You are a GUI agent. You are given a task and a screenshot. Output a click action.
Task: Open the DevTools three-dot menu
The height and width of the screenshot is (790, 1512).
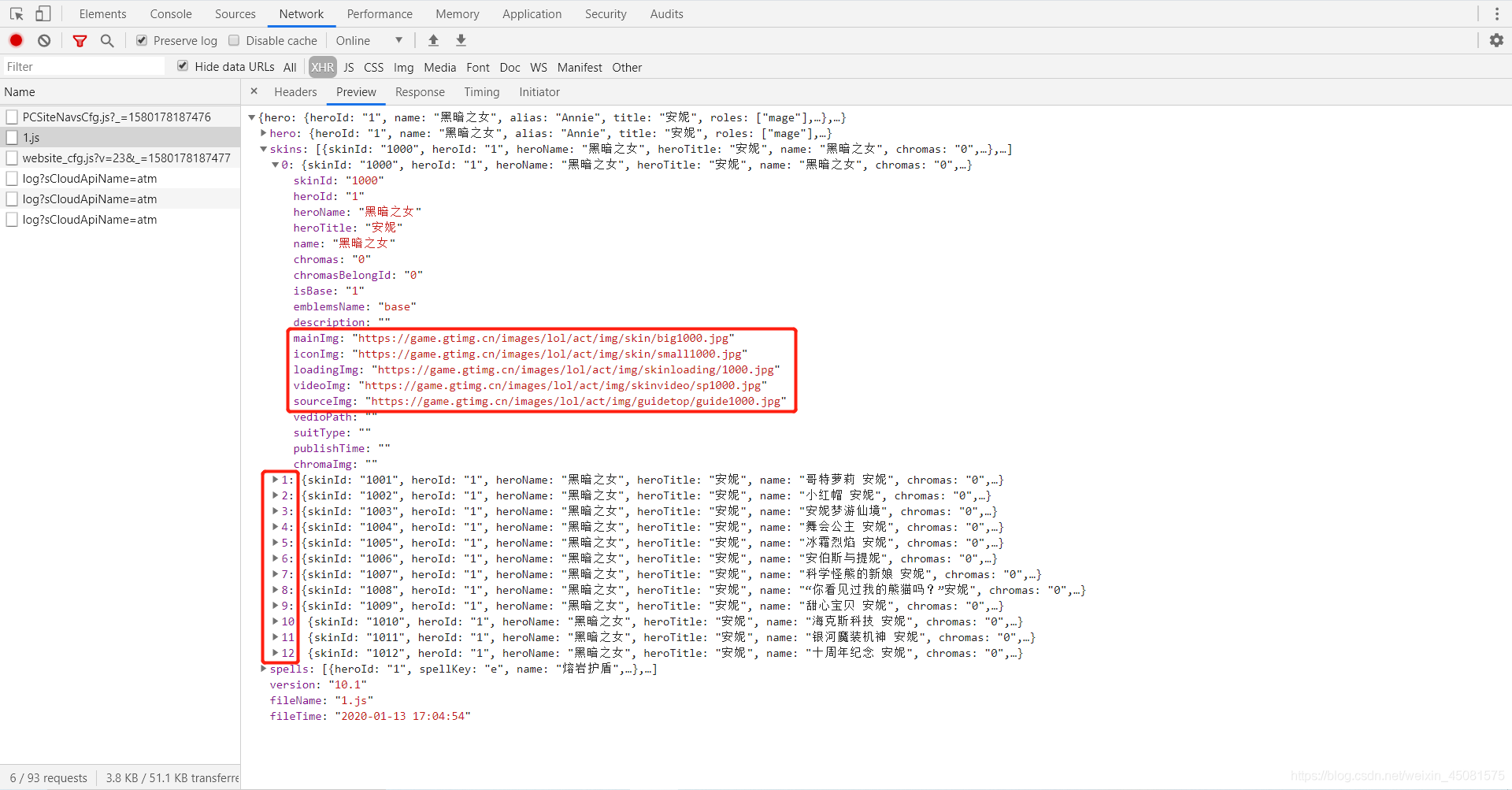coord(1497,14)
